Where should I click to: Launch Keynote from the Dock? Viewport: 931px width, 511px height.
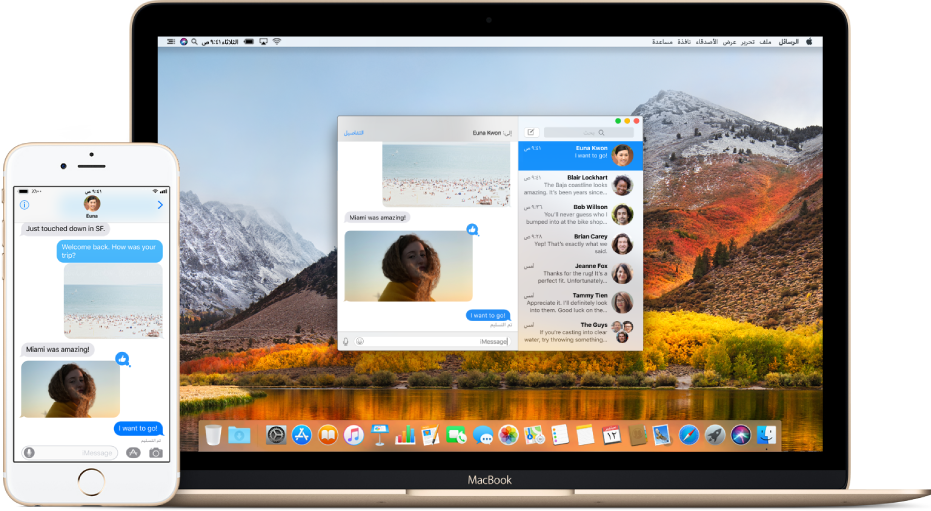(x=379, y=436)
